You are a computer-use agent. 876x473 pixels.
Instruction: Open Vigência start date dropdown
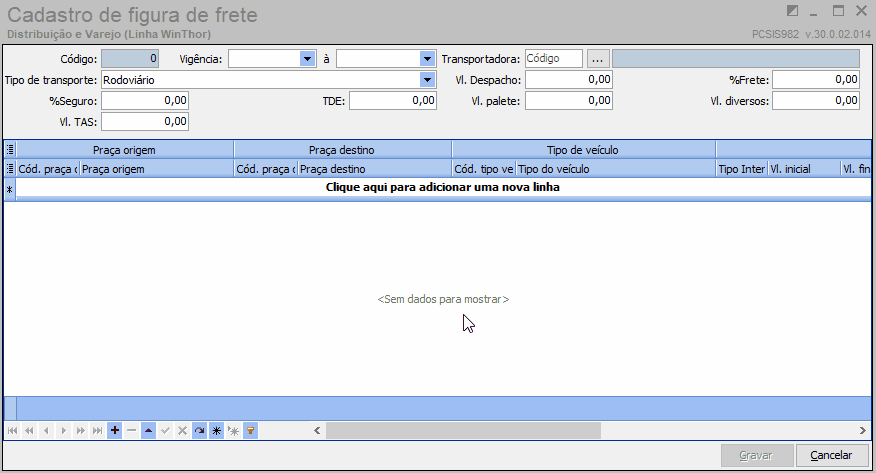coord(307,59)
